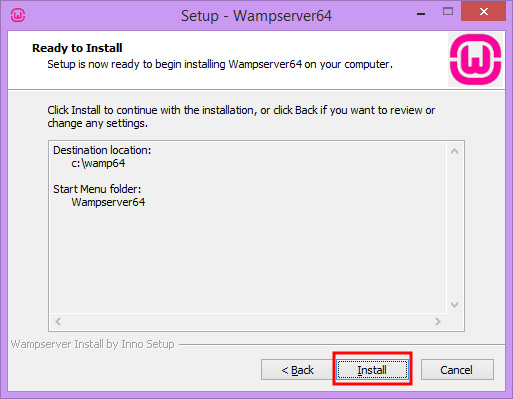Minimize the Setup window
Screen dimensions: 513x399
click(x=421, y=14)
